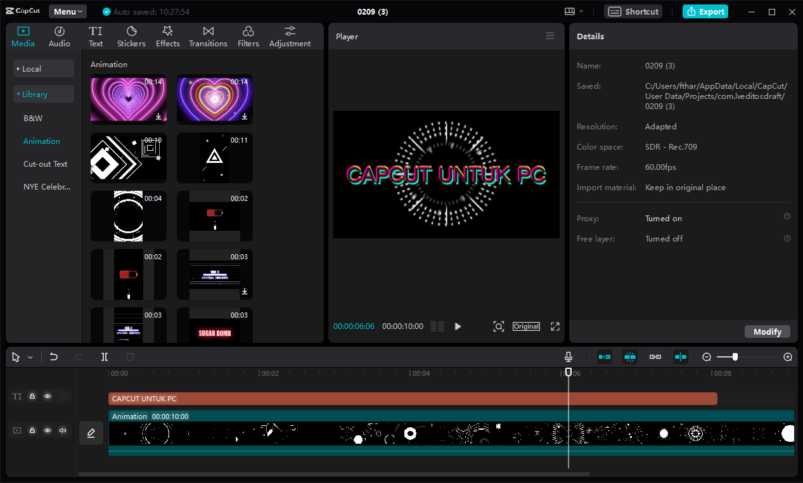Click the cover edit pencil button
This screenshot has height=483, width=803.
tap(91, 433)
